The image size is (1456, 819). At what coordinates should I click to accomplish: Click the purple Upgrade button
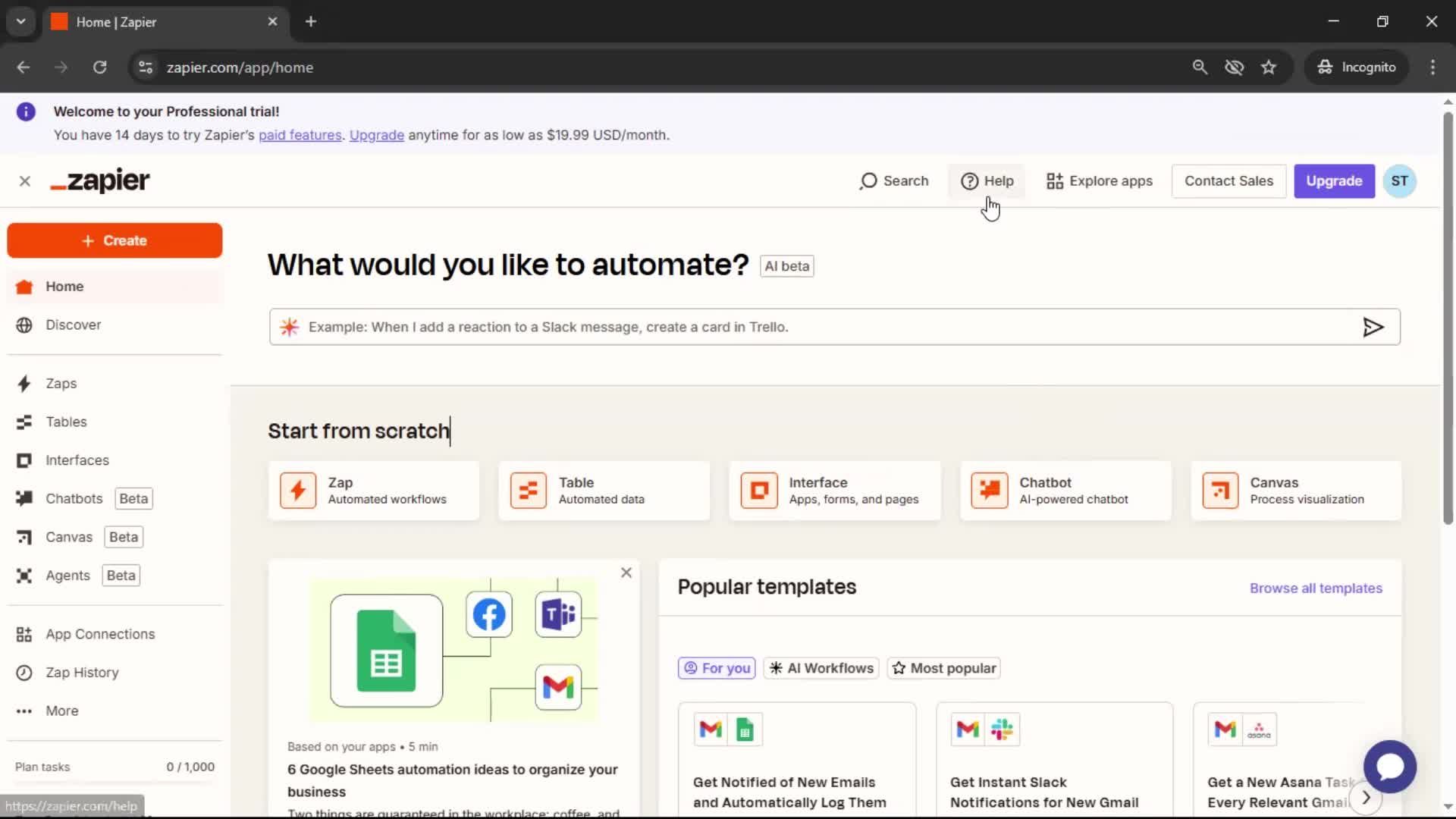[x=1334, y=181]
